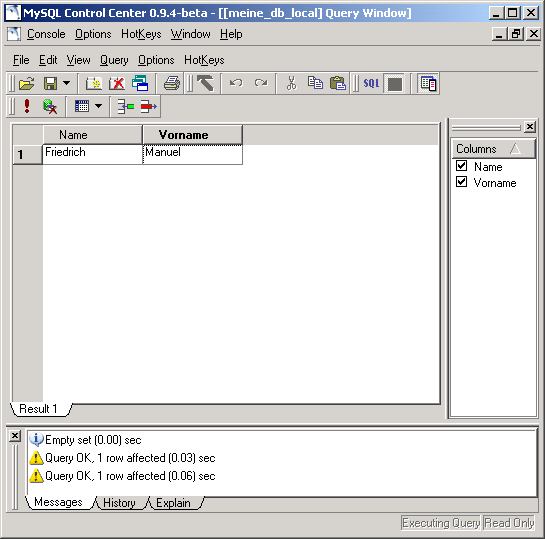Open the Edit menu
Image resolution: width=545 pixels, height=539 pixels.
48,60
